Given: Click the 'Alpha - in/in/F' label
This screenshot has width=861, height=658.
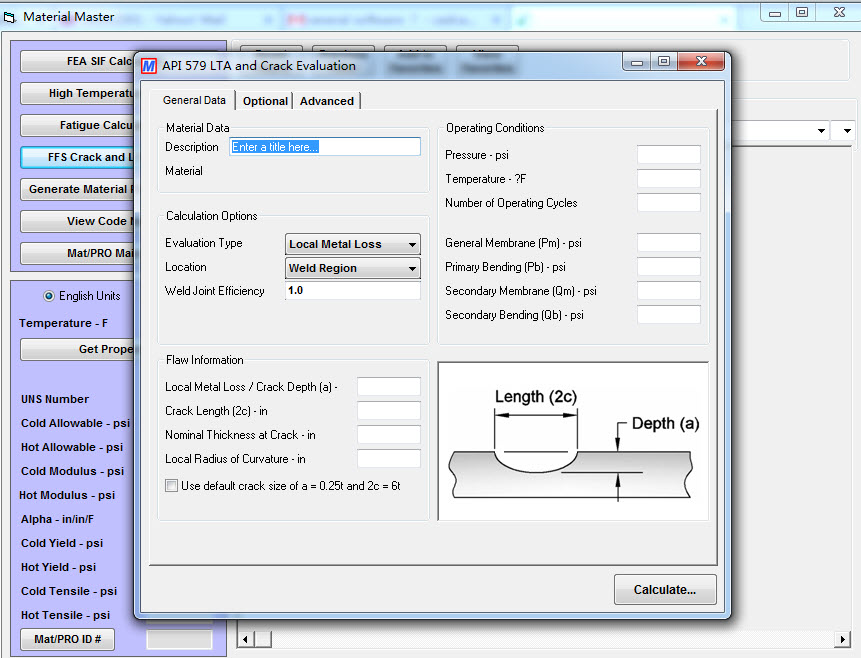Looking at the screenshot, I should click(x=57, y=519).
